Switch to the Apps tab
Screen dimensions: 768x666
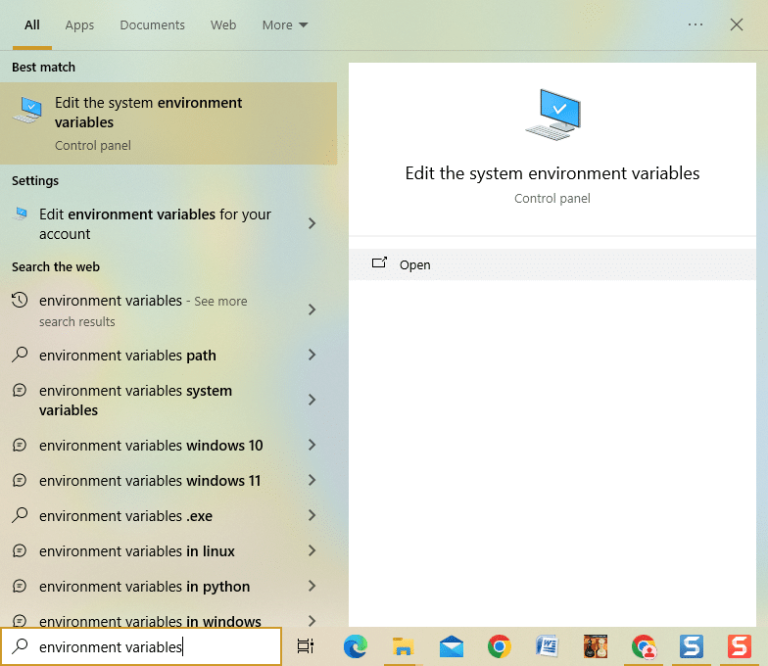(x=79, y=25)
